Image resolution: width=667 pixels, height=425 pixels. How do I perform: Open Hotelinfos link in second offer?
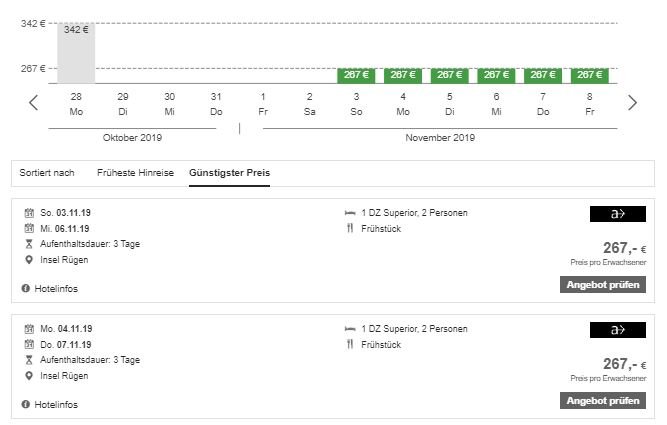tap(56, 405)
